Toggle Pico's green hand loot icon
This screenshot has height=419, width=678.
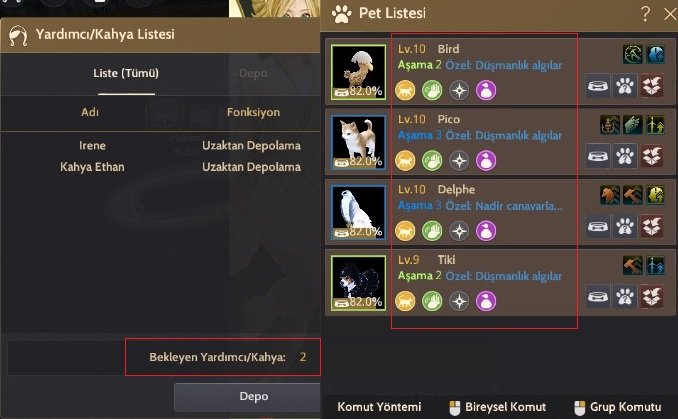click(432, 160)
